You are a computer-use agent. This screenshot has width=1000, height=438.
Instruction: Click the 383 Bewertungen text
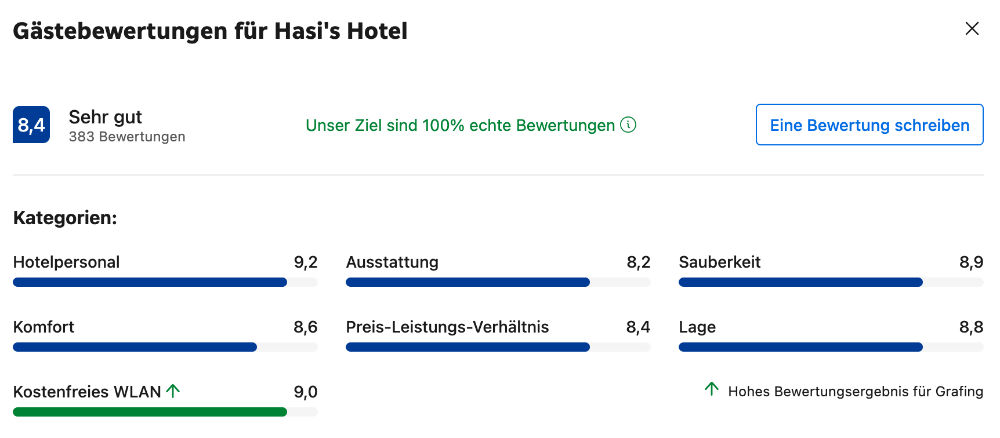pyautogui.click(x=127, y=137)
